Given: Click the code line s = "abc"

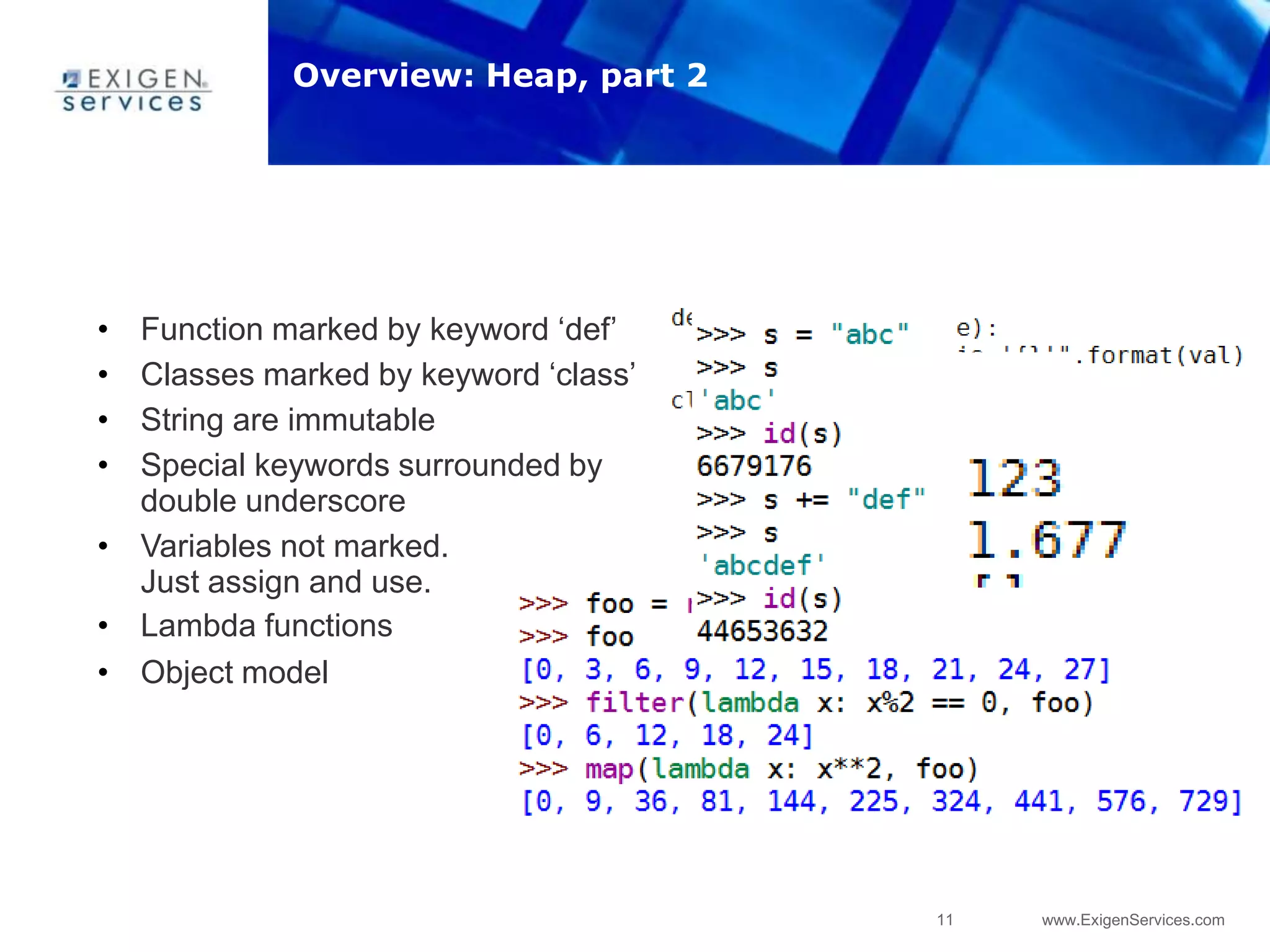Looking at the screenshot, I should [802, 335].
